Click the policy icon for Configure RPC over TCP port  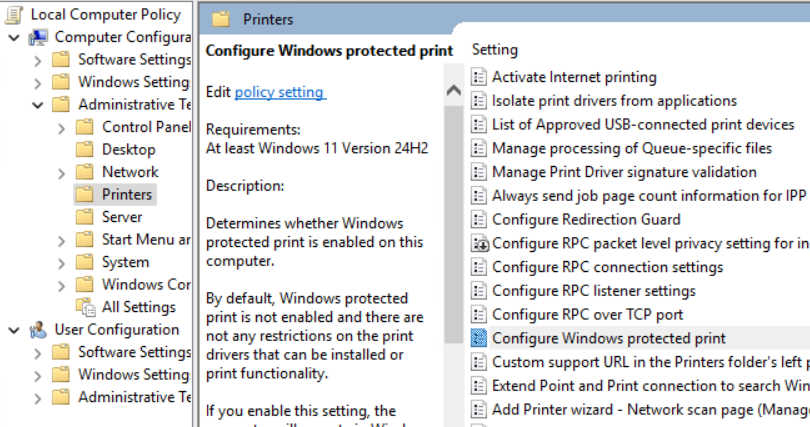coord(479,314)
